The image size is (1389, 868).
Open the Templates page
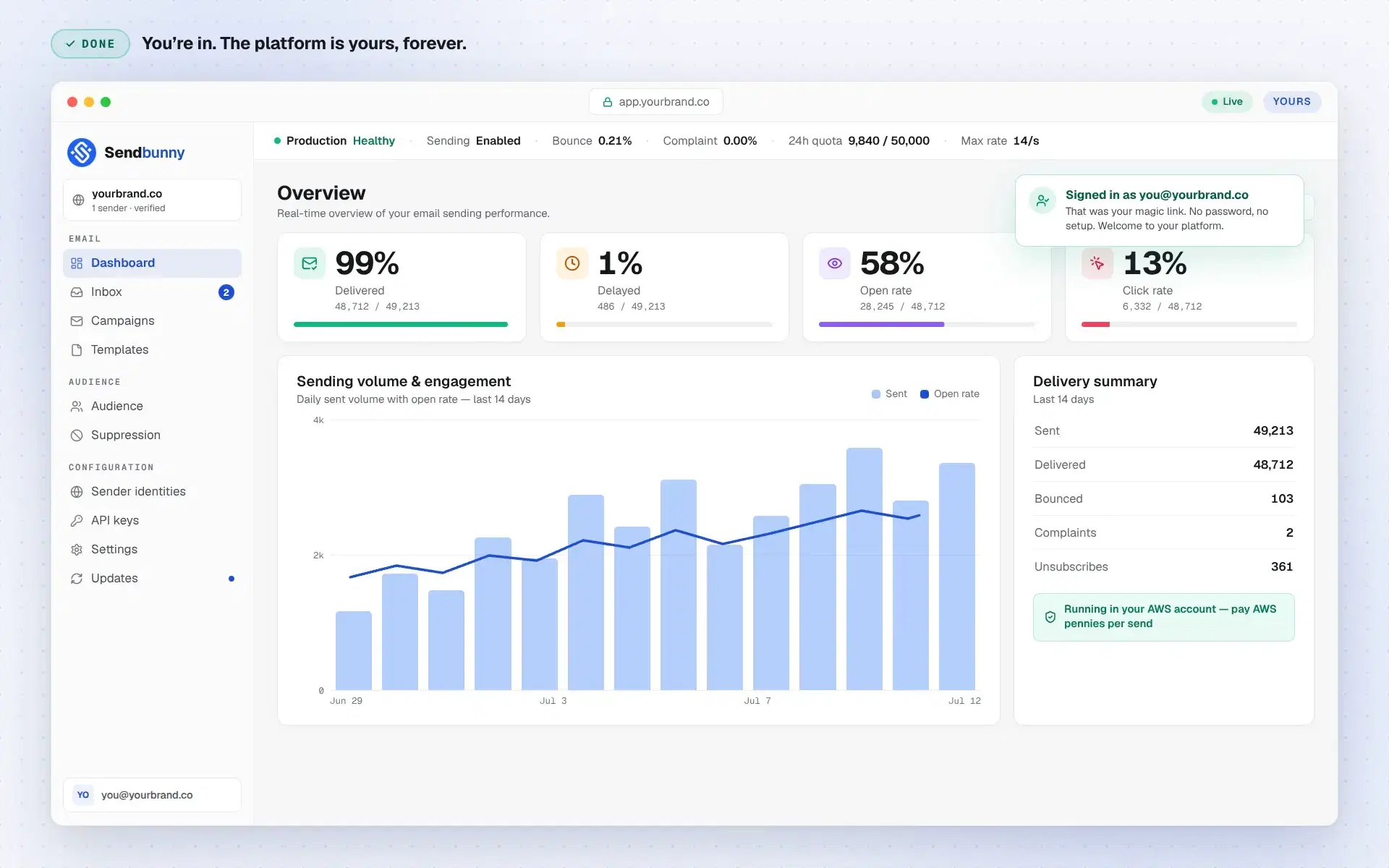click(152, 350)
